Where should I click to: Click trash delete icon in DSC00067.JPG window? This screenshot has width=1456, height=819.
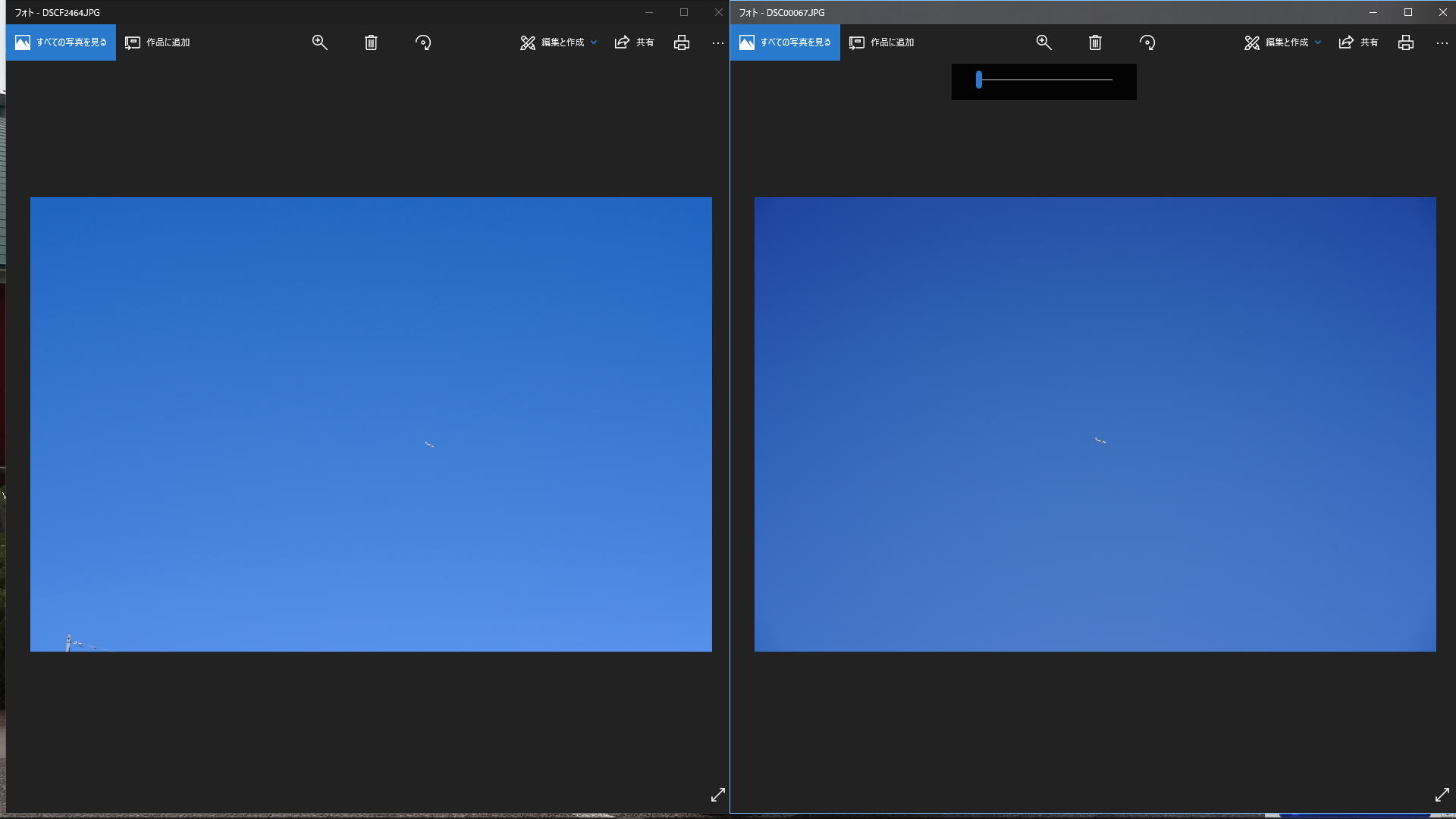1095,42
